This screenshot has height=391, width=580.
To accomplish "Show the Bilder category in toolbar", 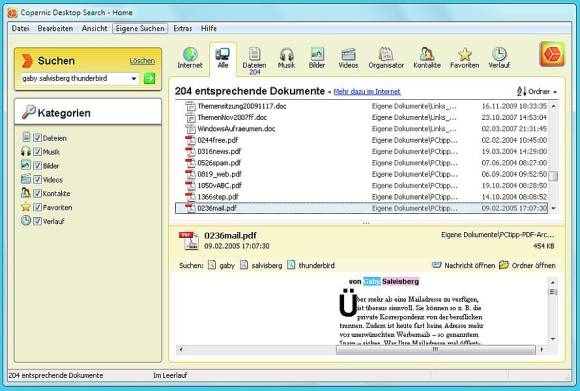I will point(317,58).
